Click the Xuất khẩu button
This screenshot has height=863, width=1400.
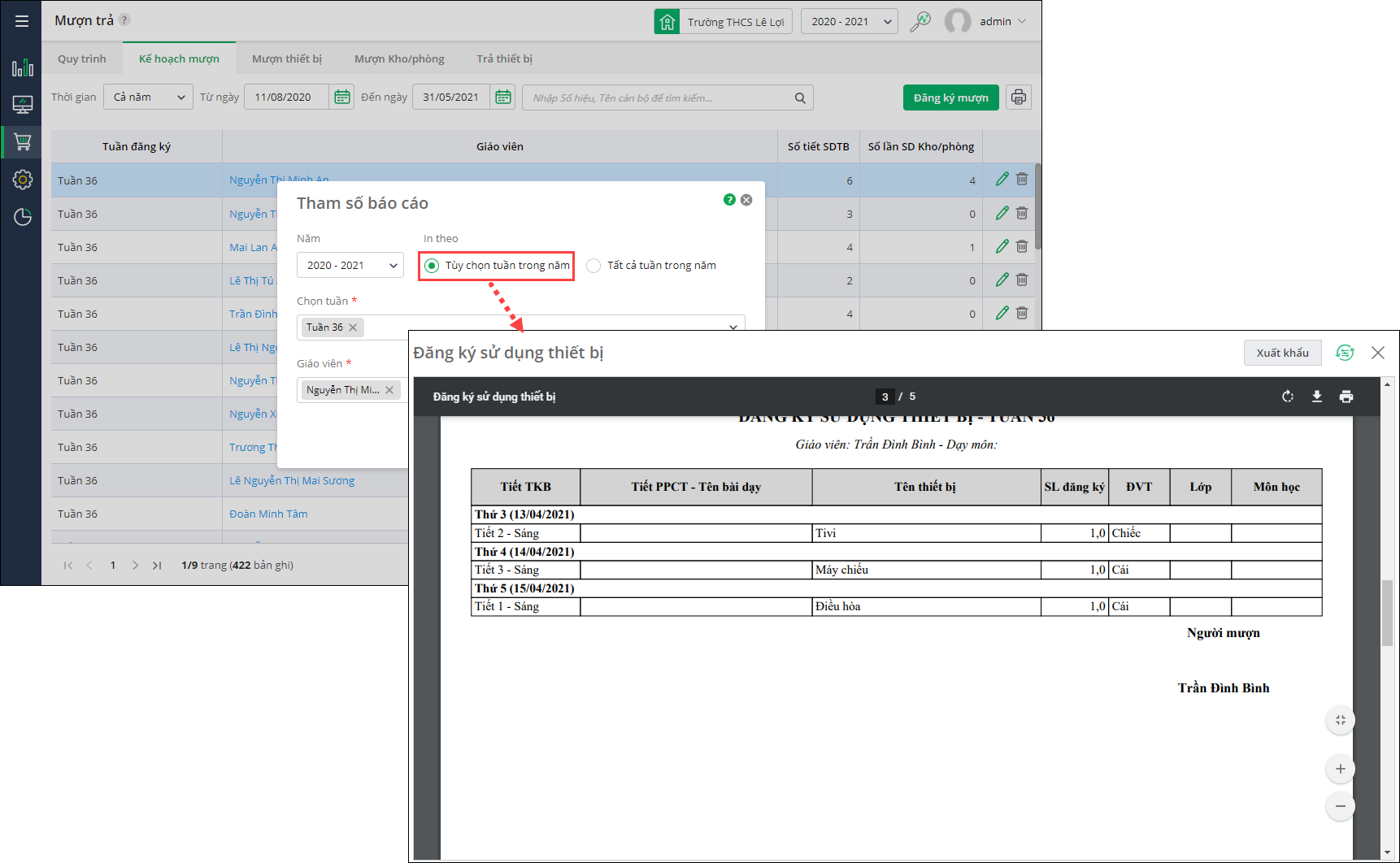1282,353
